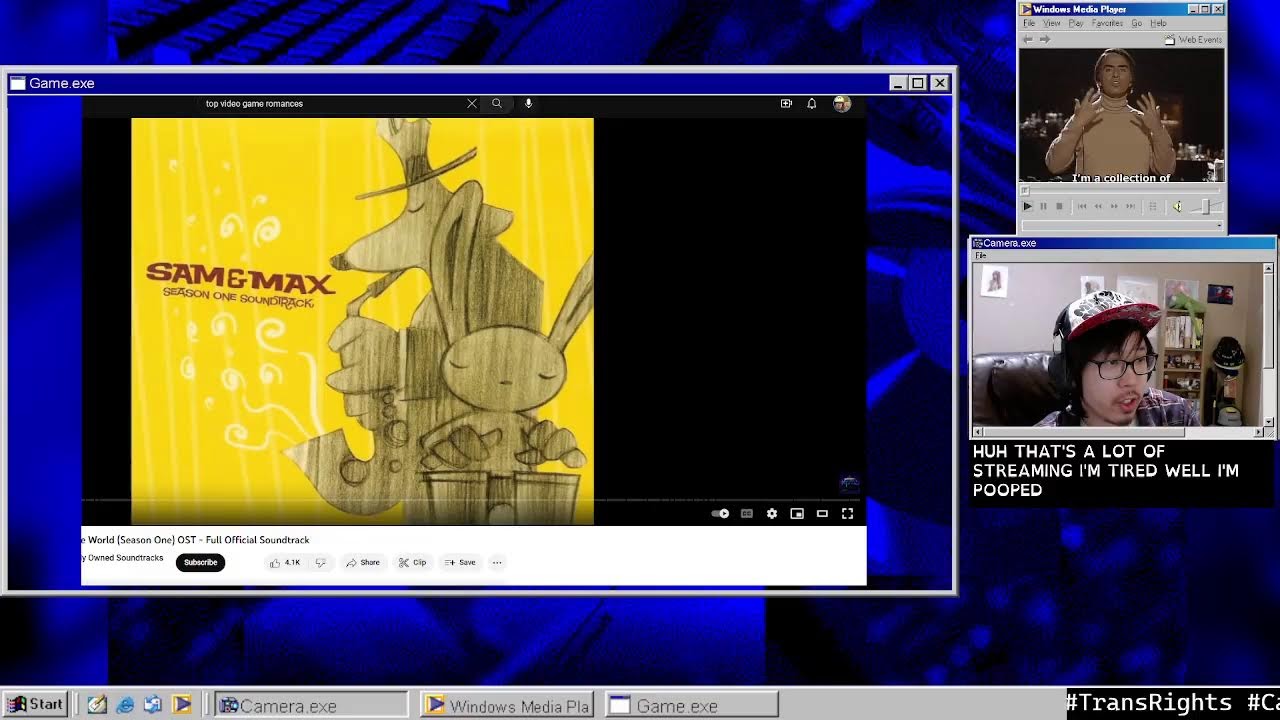Toggle closed captions on the video

(746, 514)
